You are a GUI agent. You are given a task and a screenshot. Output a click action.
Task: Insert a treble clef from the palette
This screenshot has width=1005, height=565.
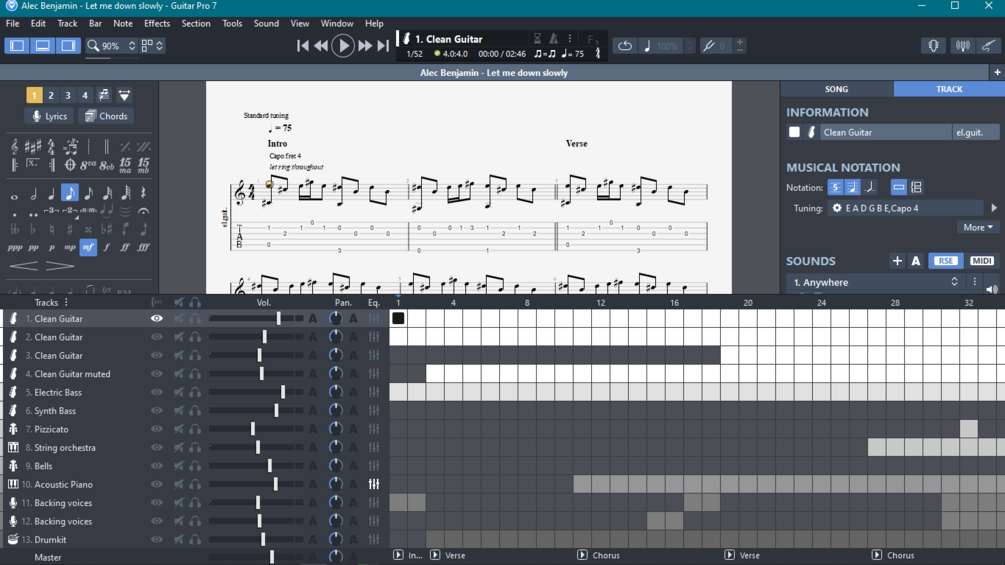point(14,147)
